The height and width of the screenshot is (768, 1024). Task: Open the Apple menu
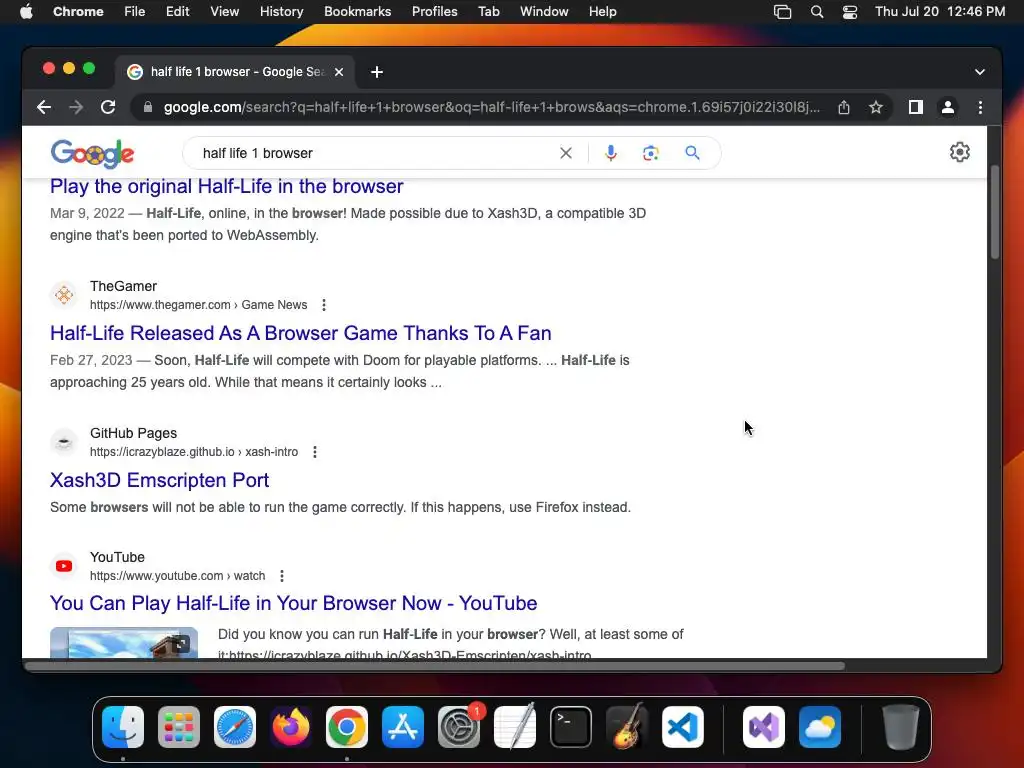point(26,12)
